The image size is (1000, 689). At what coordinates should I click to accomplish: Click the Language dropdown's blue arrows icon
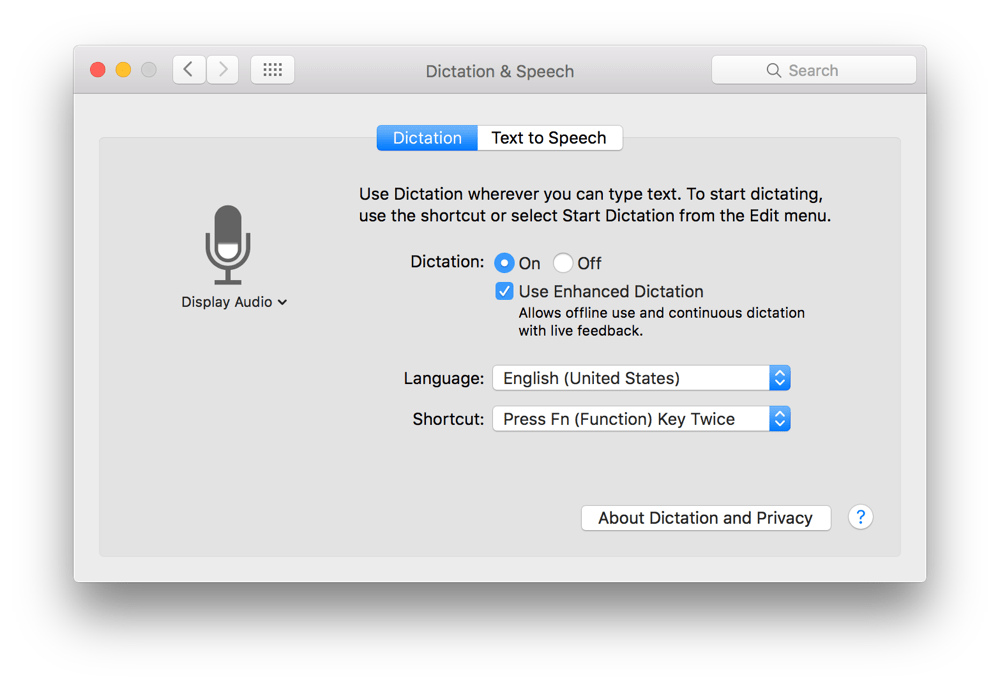(x=780, y=378)
